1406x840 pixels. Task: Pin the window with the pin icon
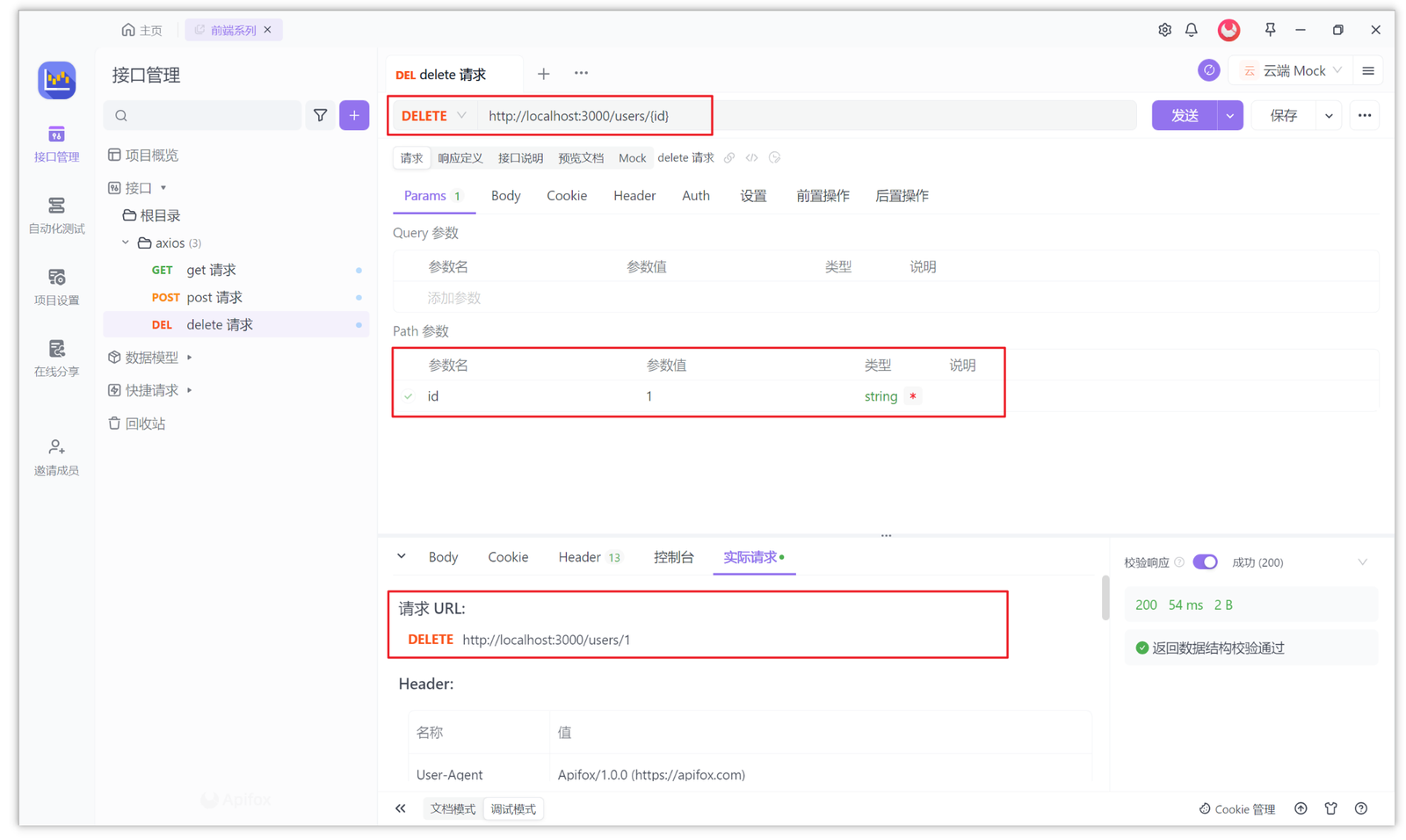[x=1270, y=29]
